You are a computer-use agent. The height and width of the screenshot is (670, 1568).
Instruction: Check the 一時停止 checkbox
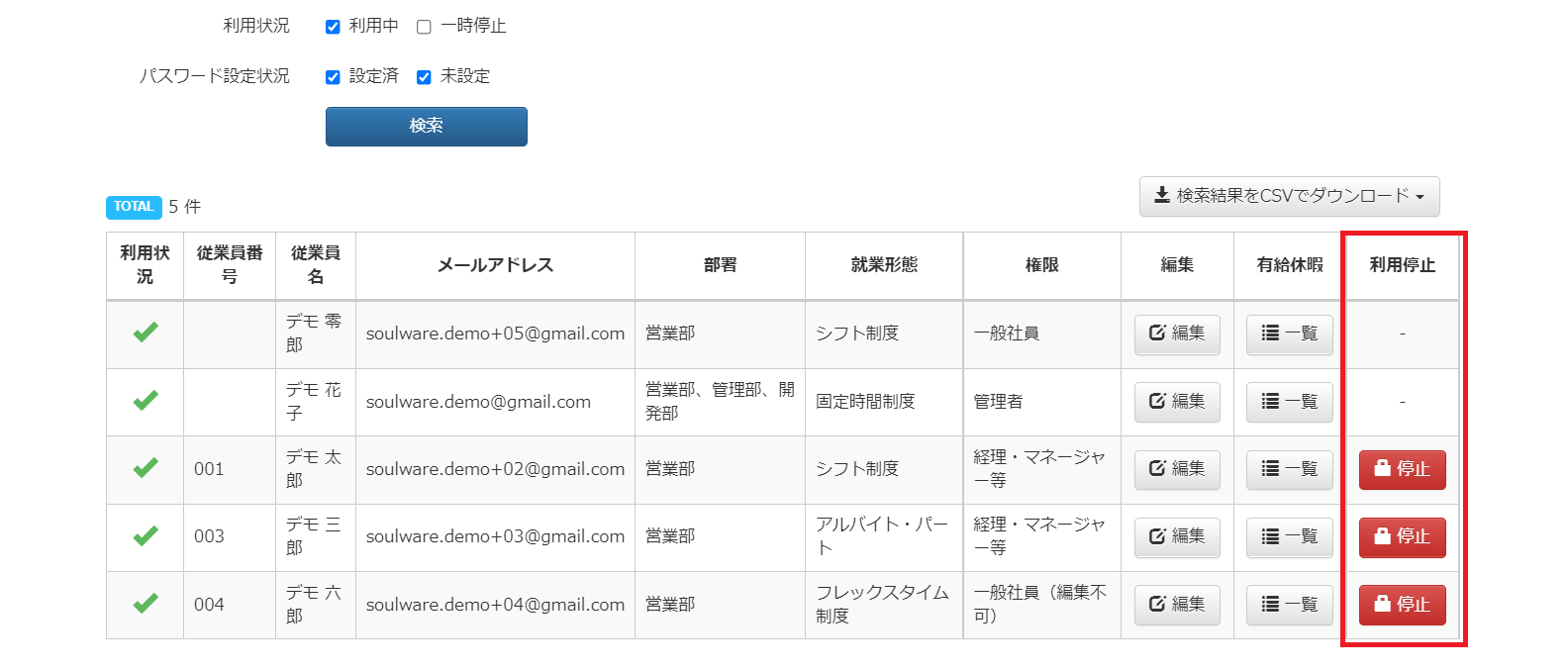click(x=424, y=27)
